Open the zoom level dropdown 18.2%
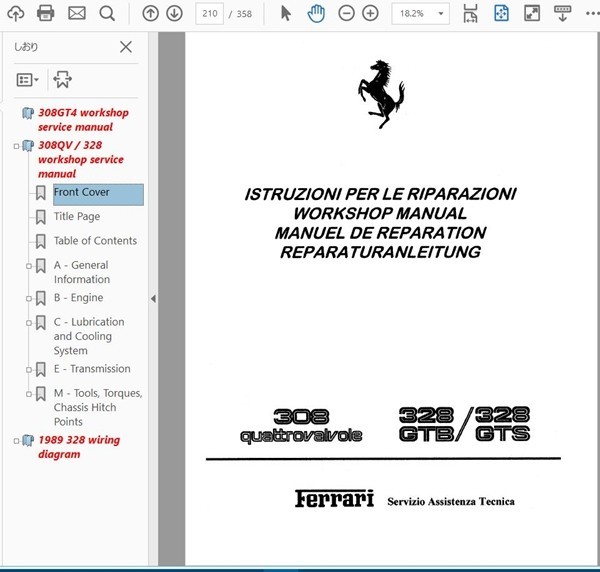The width and height of the screenshot is (600, 572). pos(421,14)
